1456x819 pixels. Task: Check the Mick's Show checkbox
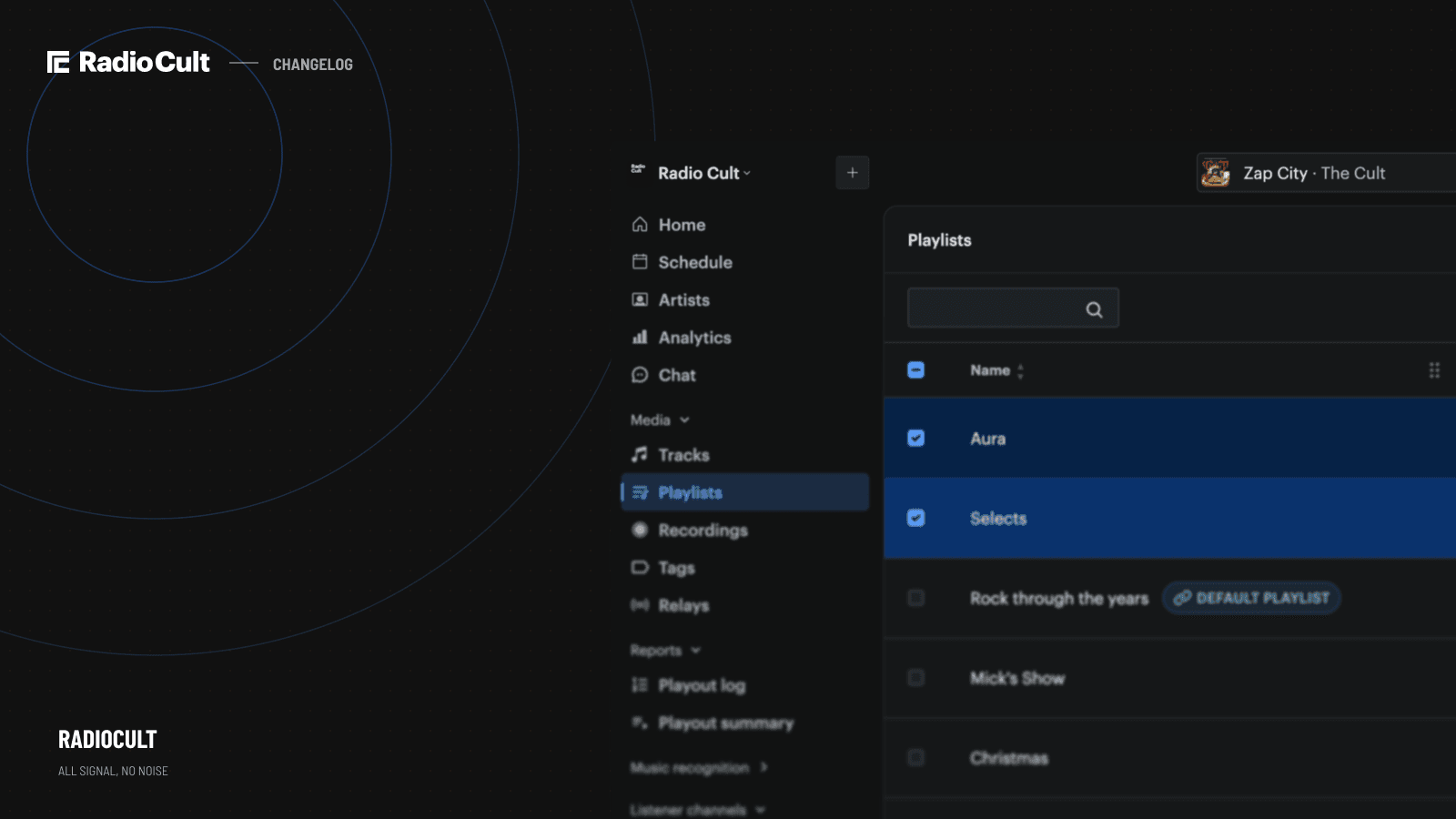[916, 678]
